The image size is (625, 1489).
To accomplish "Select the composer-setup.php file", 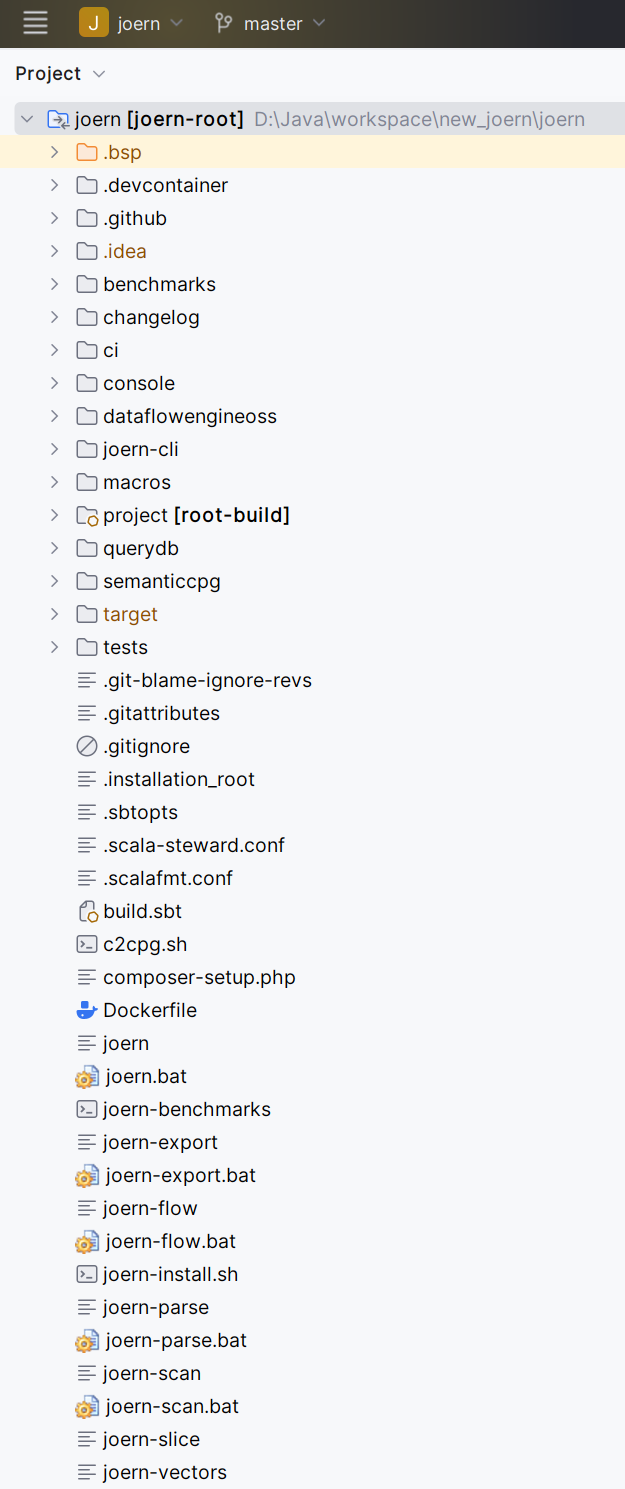I will coord(195,977).
